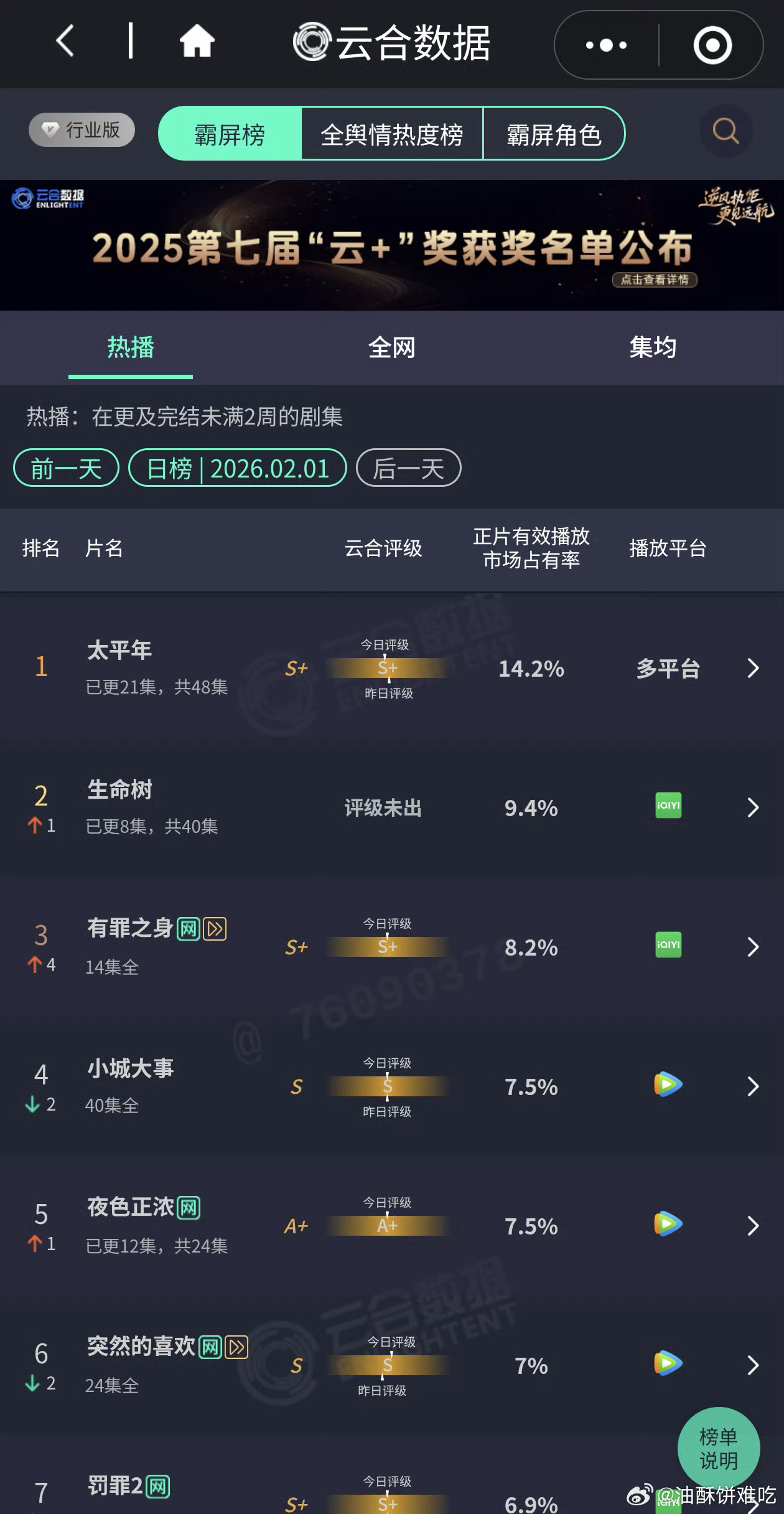Click the 云合数据 logo
Viewport: 784px width, 1514px height.
pos(391,42)
